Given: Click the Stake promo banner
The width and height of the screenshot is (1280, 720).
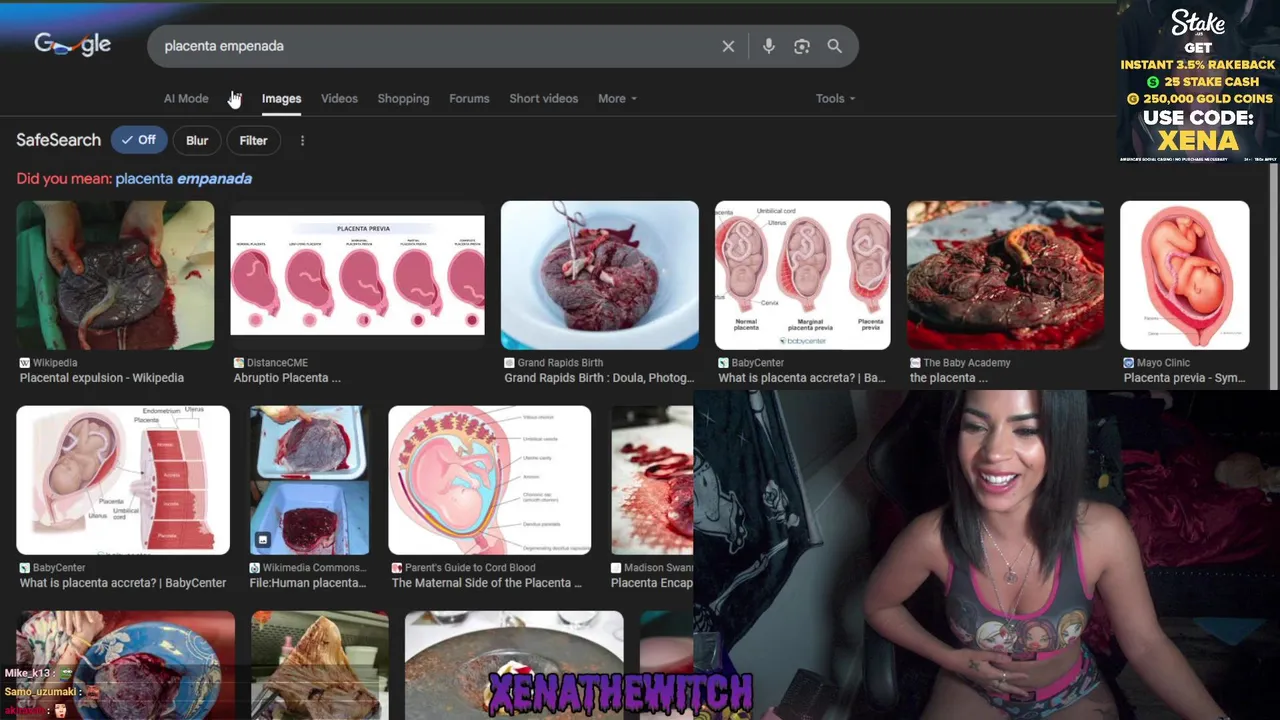Looking at the screenshot, I should coord(1198,82).
